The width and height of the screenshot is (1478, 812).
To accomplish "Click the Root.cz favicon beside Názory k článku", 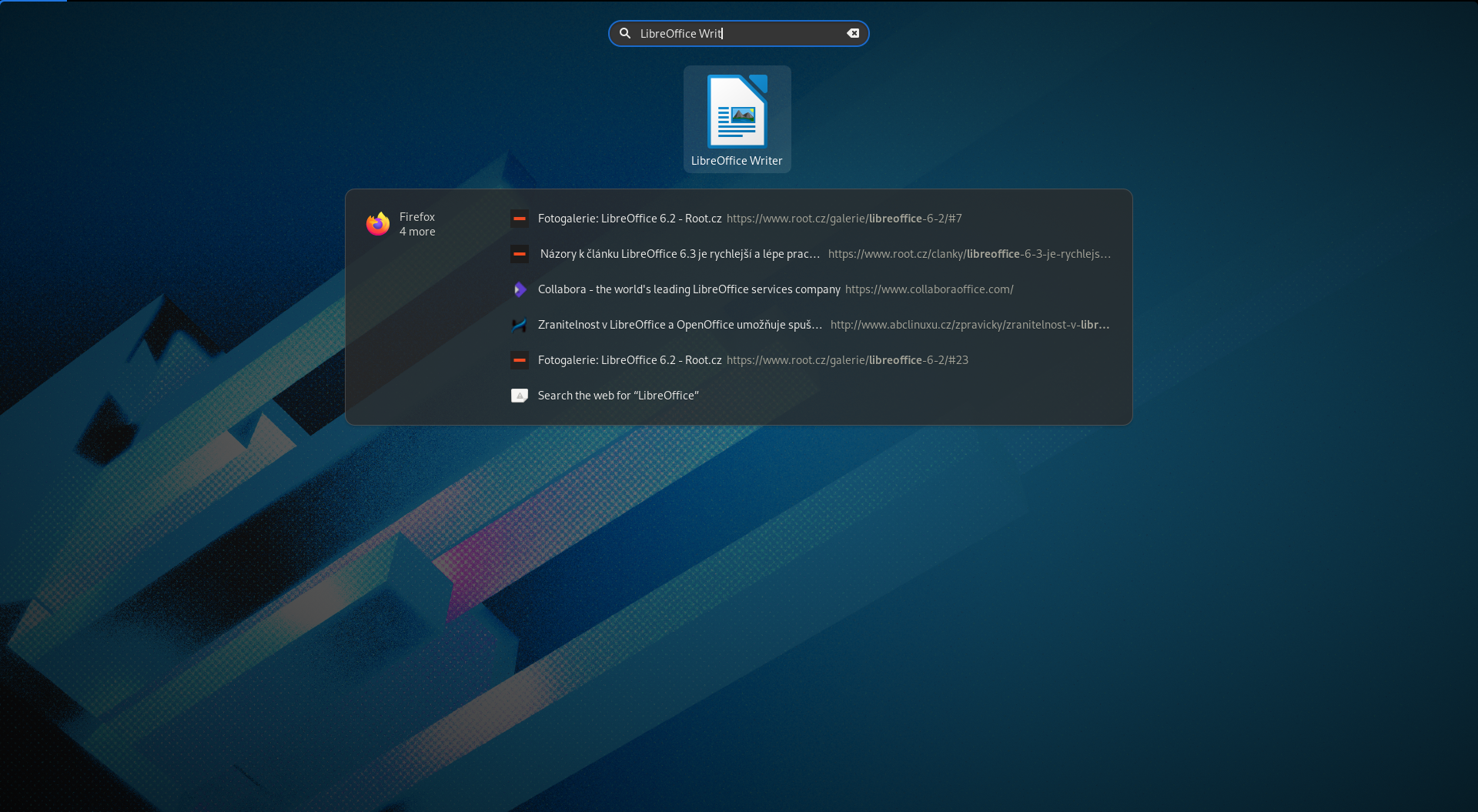I will (x=520, y=254).
